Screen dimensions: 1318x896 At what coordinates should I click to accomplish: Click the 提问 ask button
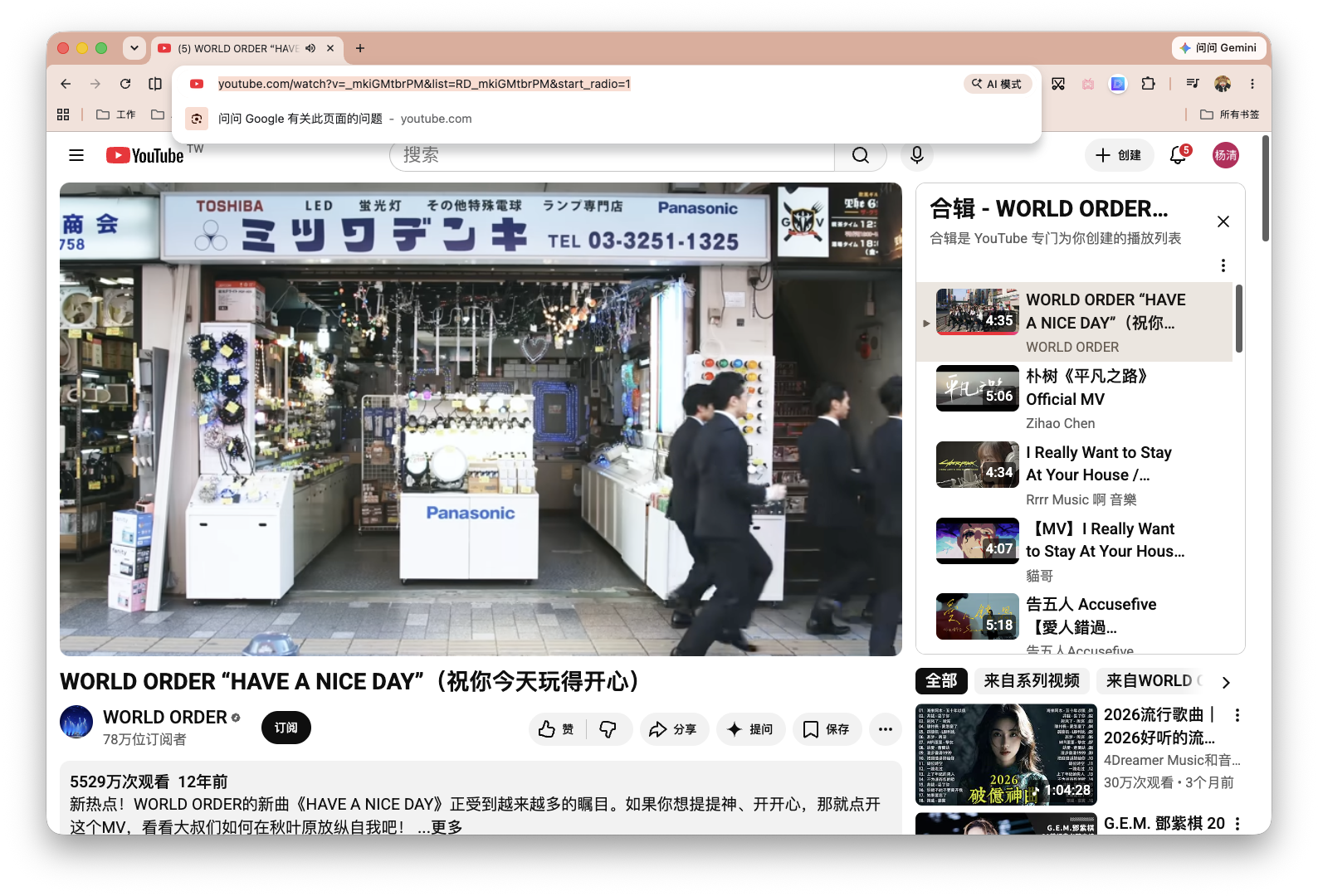point(750,729)
